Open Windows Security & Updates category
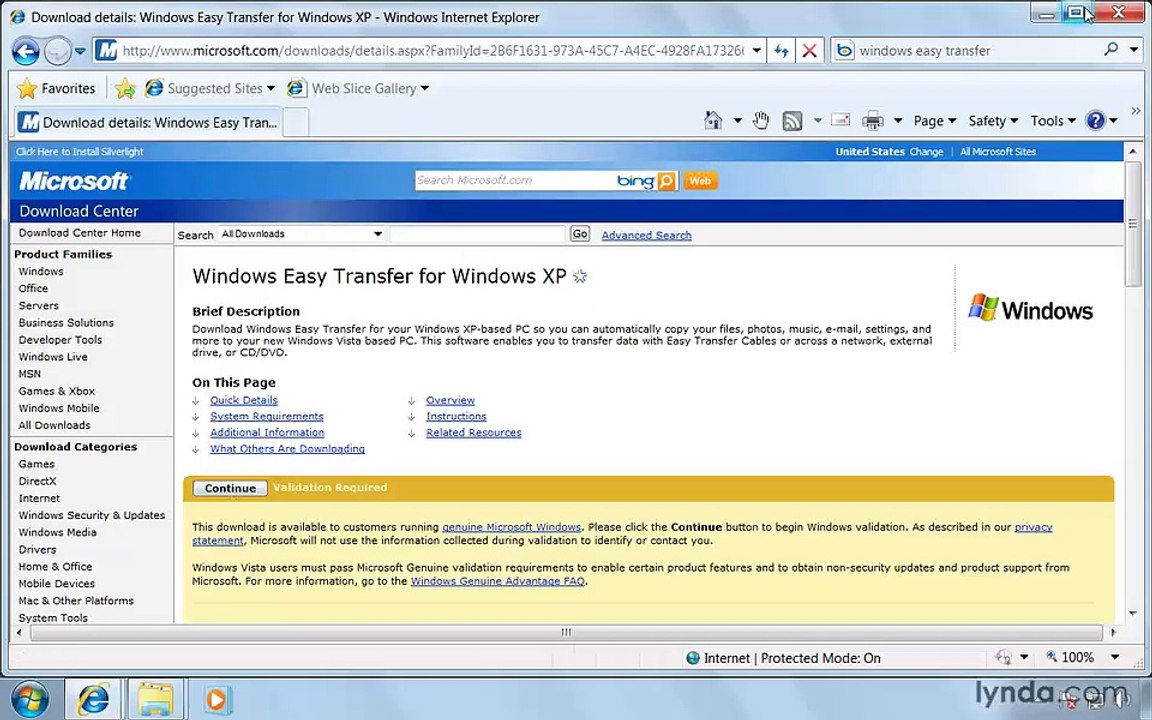 point(92,515)
